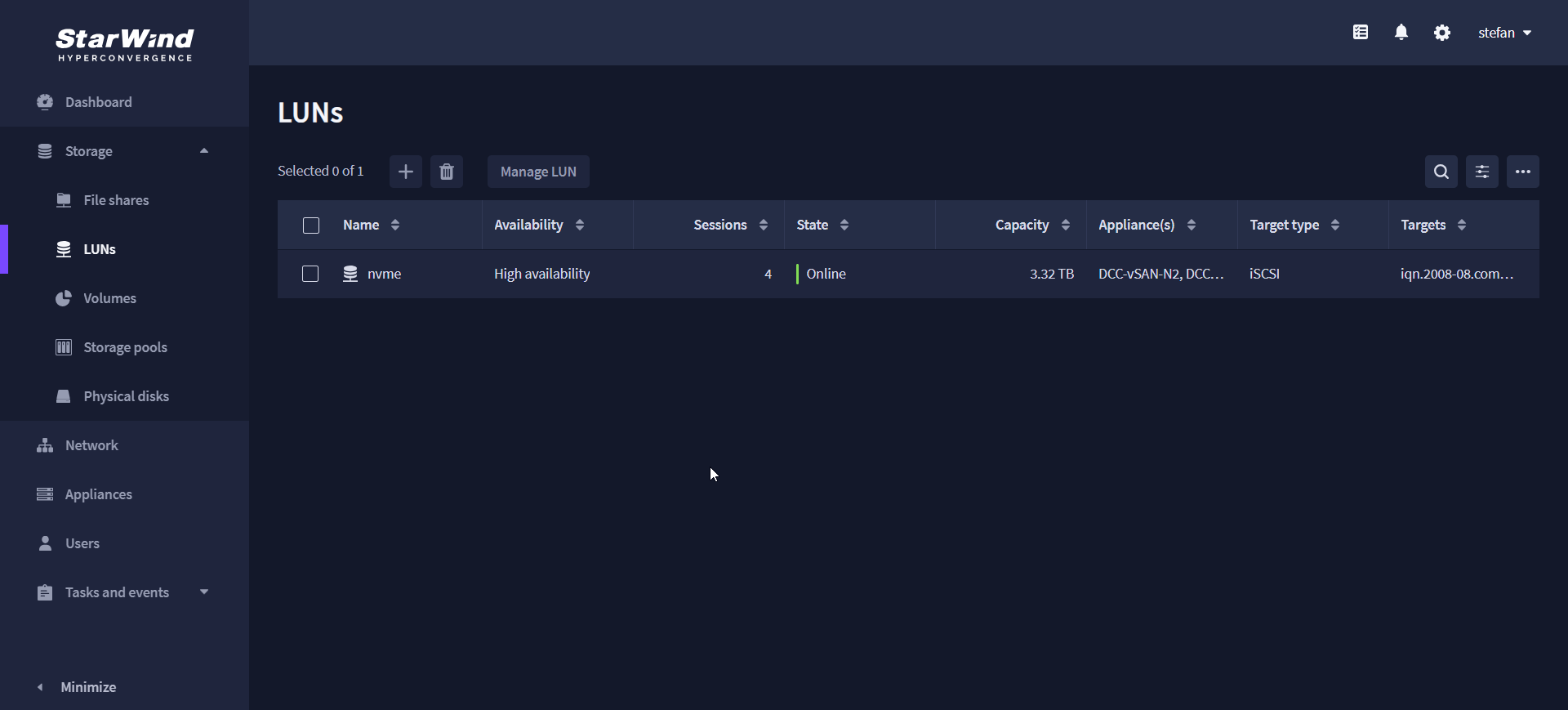Sort by Name column
This screenshot has width=1568, height=710.
[395, 225]
